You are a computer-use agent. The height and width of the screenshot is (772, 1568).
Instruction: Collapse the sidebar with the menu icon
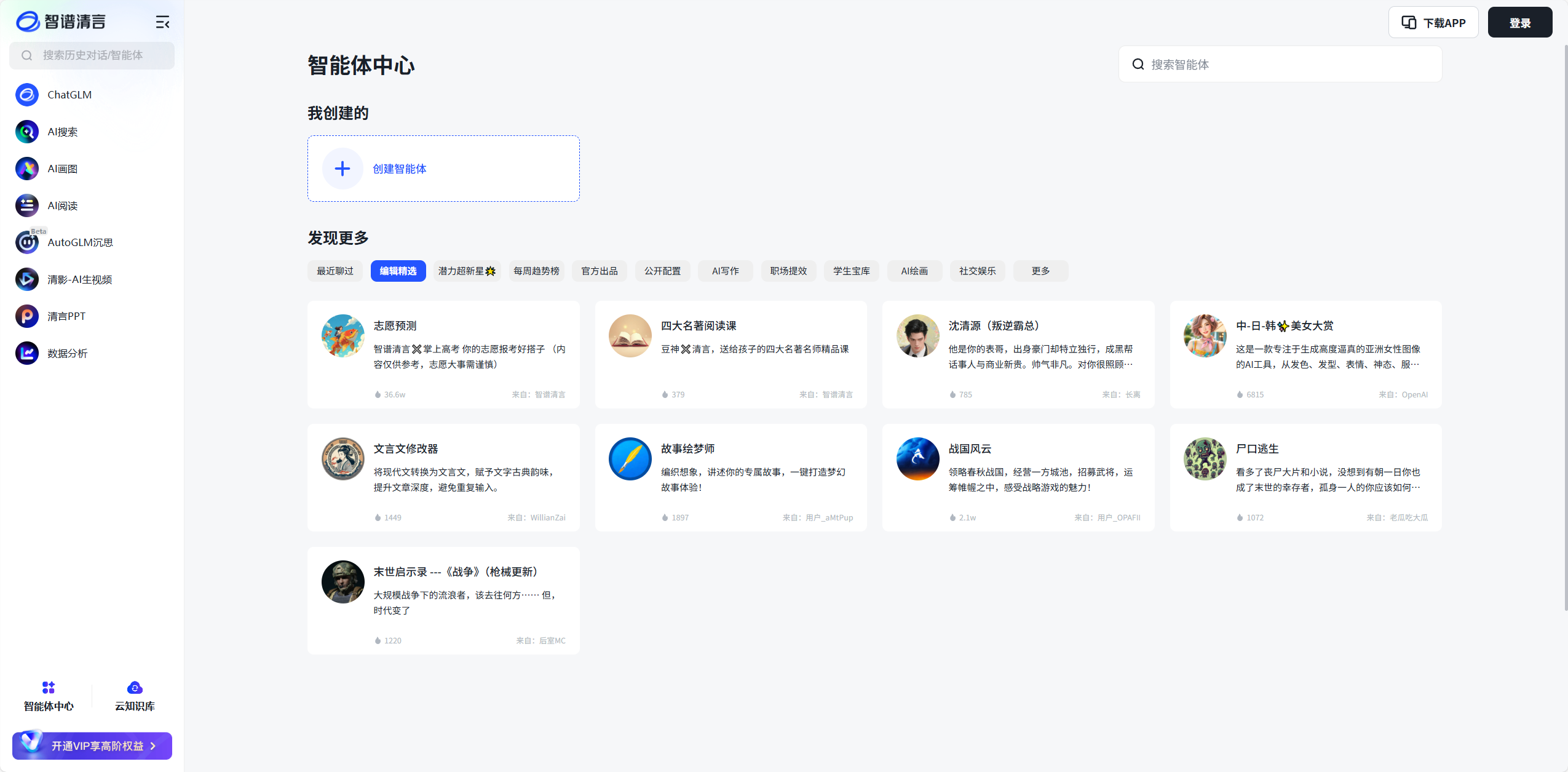[162, 23]
